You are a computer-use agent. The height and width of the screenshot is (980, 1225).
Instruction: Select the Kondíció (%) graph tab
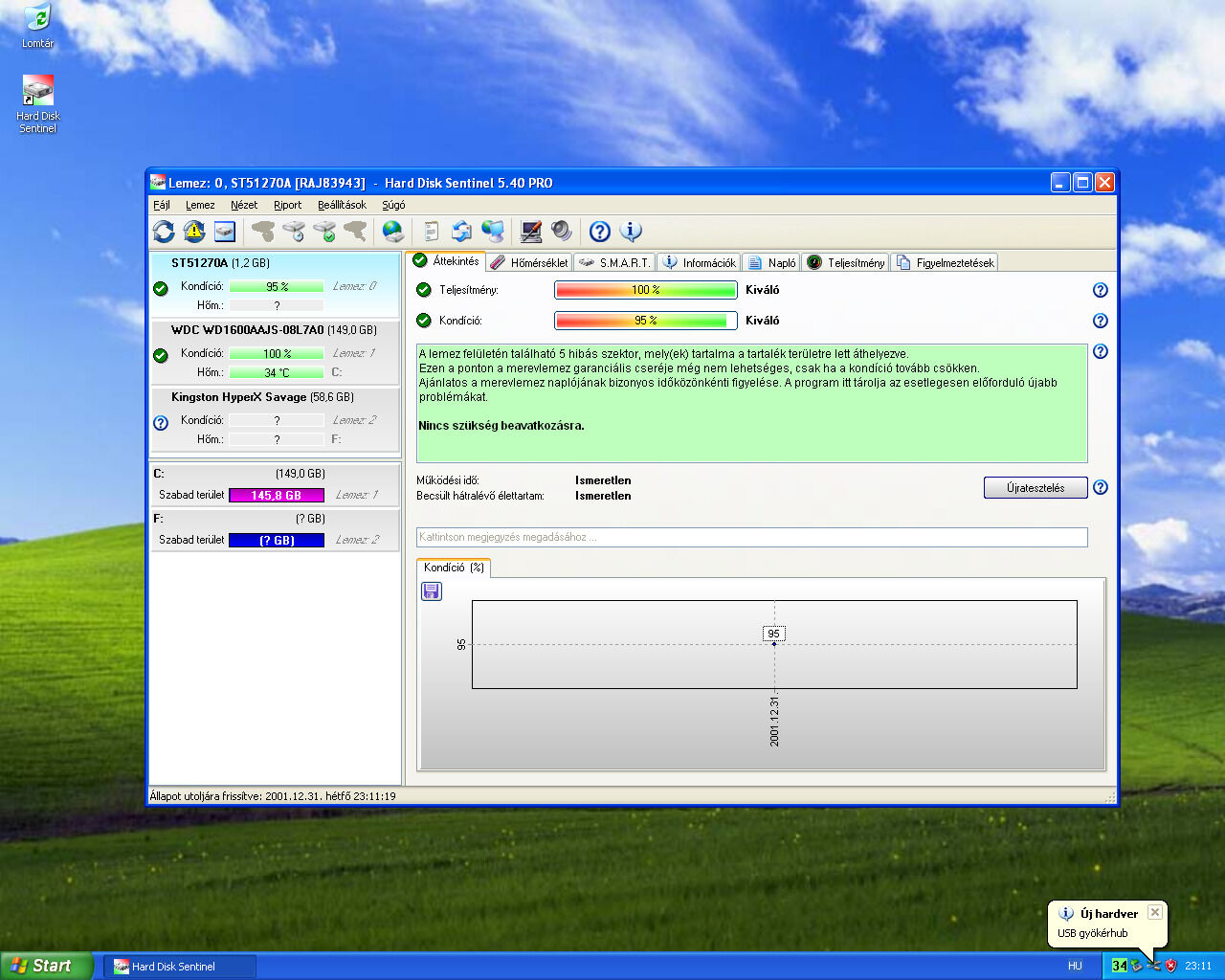[454, 568]
